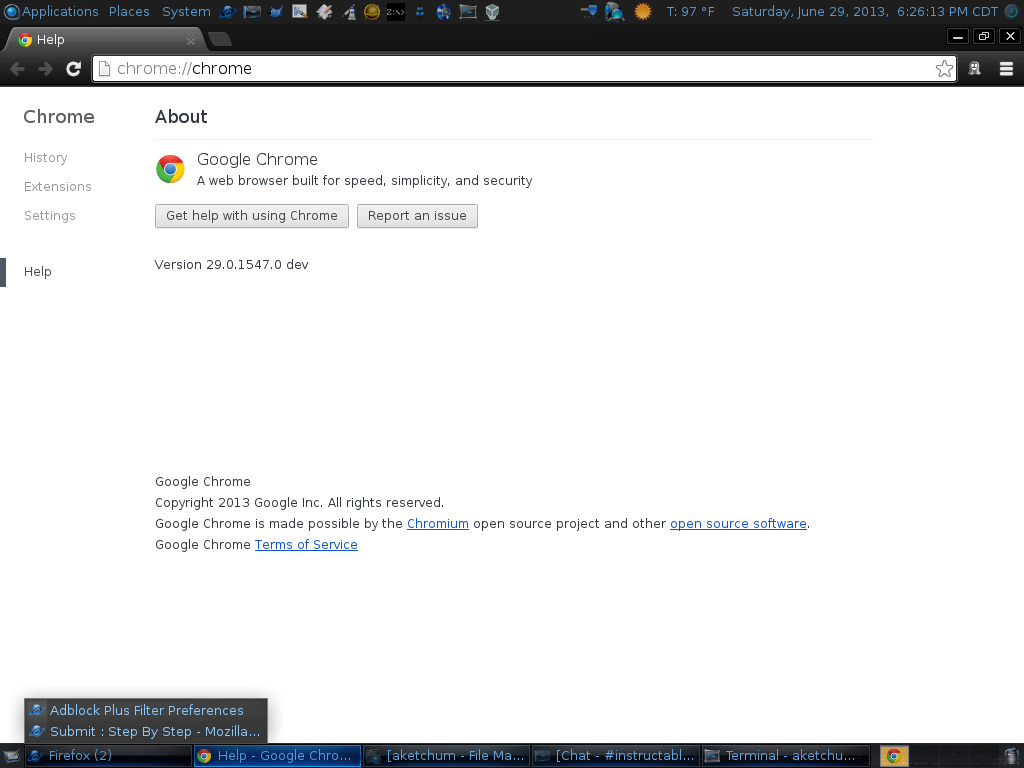The height and width of the screenshot is (768, 1024).
Task: Click Get help with using Chrome
Action: [x=251, y=215]
